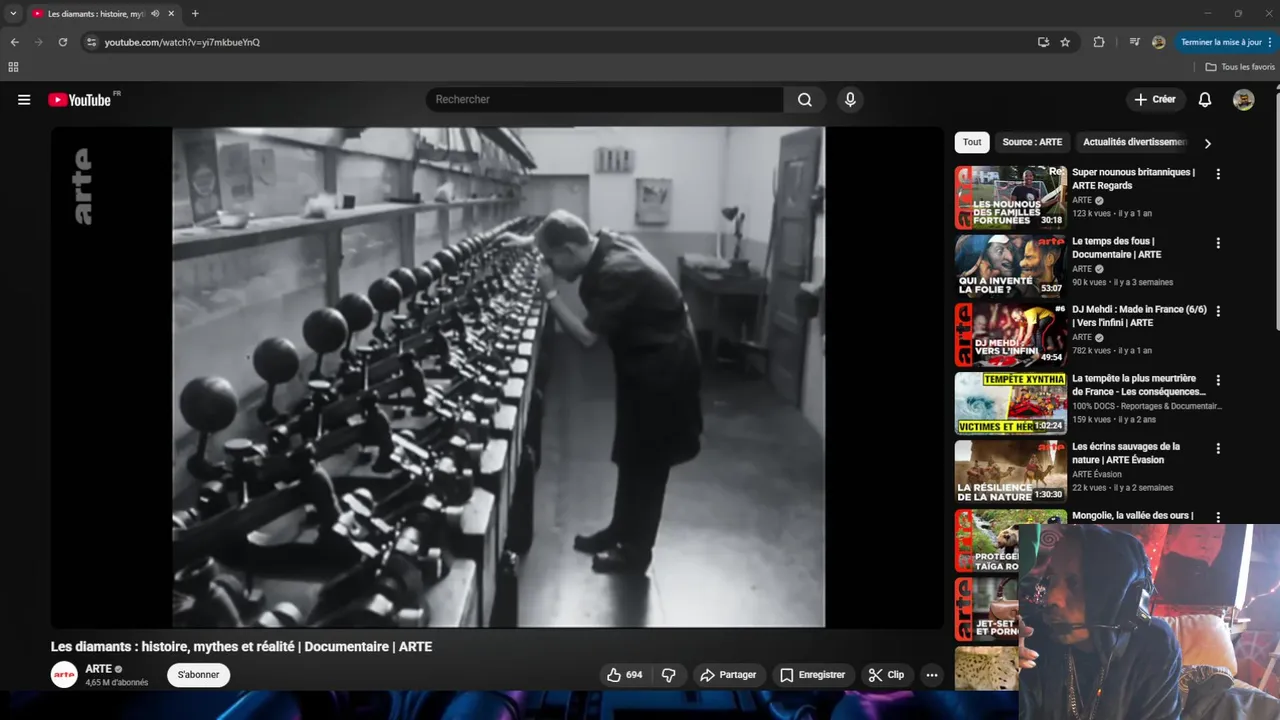
Task: Reload the current page
Action: tap(62, 42)
